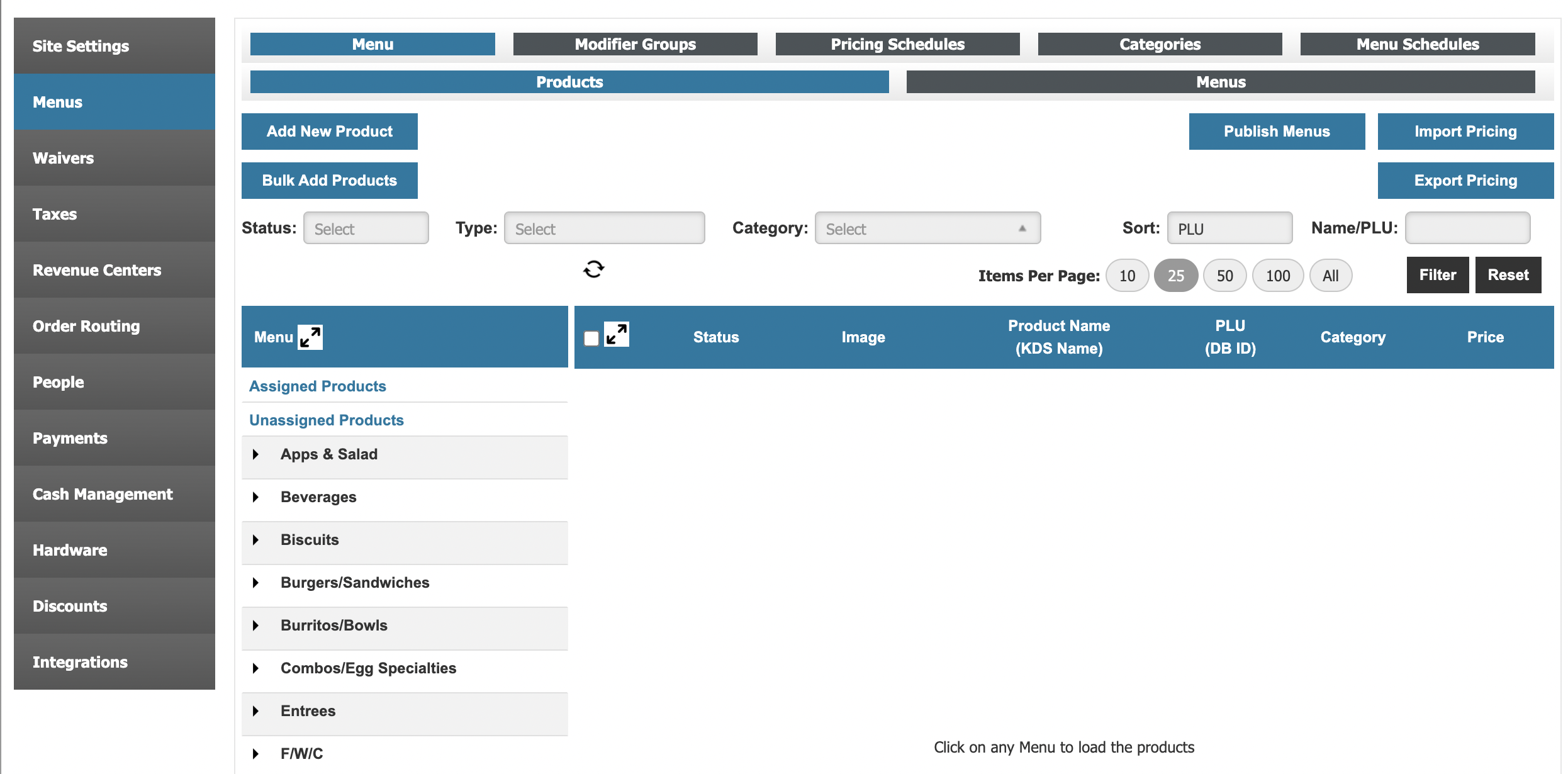Click expand icon next to select-all checkbox

616,334
